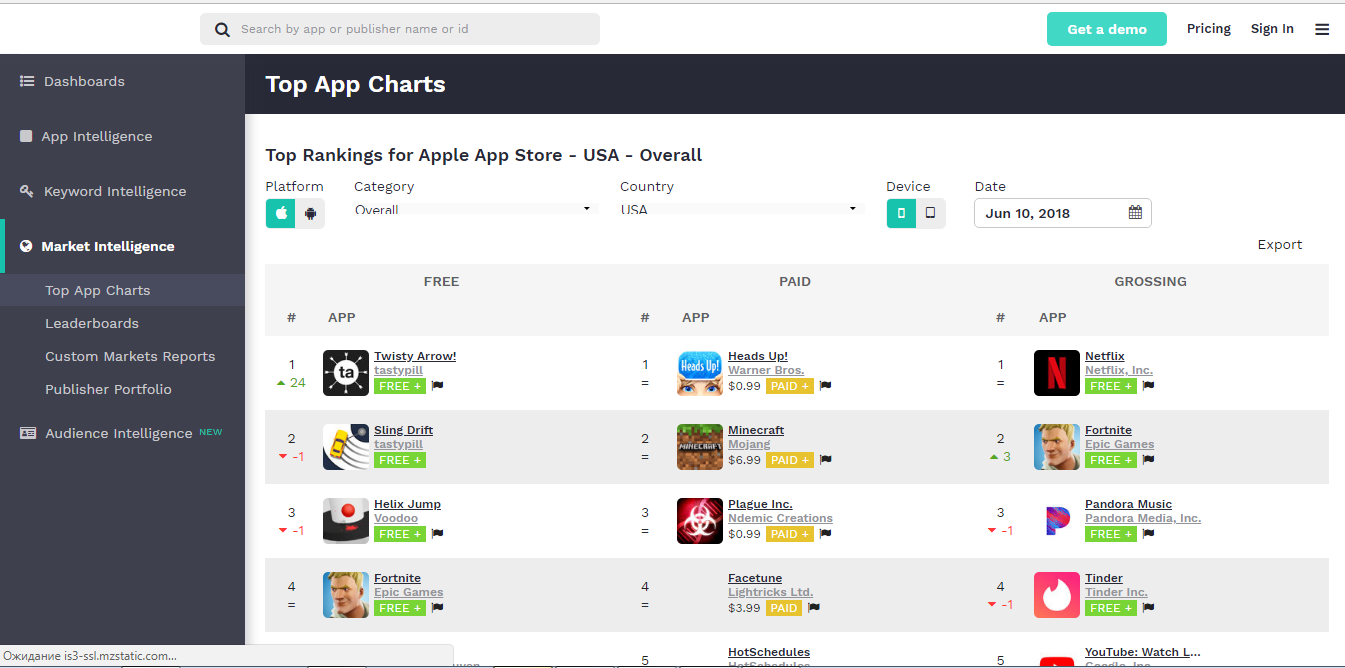The height and width of the screenshot is (668, 1345).
Task: Click the Twisty Arrow! app icon
Action: tap(346, 373)
